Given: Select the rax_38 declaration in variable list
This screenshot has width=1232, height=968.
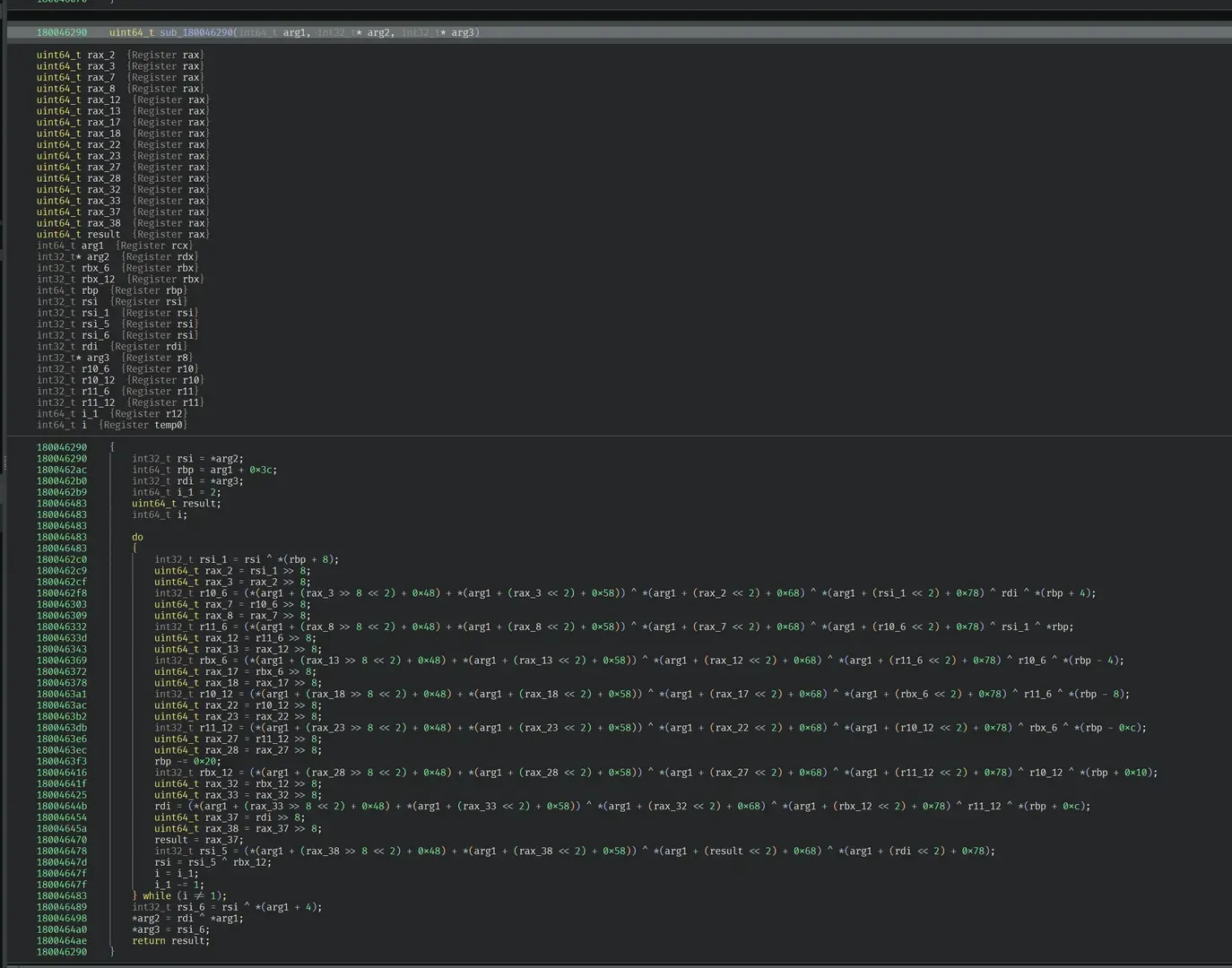Looking at the screenshot, I should [x=123, y=223].
